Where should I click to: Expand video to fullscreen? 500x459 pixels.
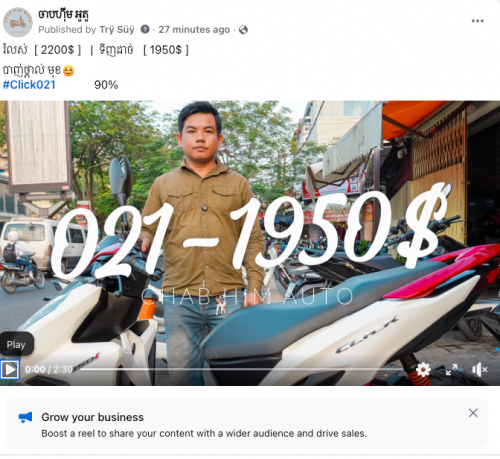pyautogui.click(x=451, y=369)
